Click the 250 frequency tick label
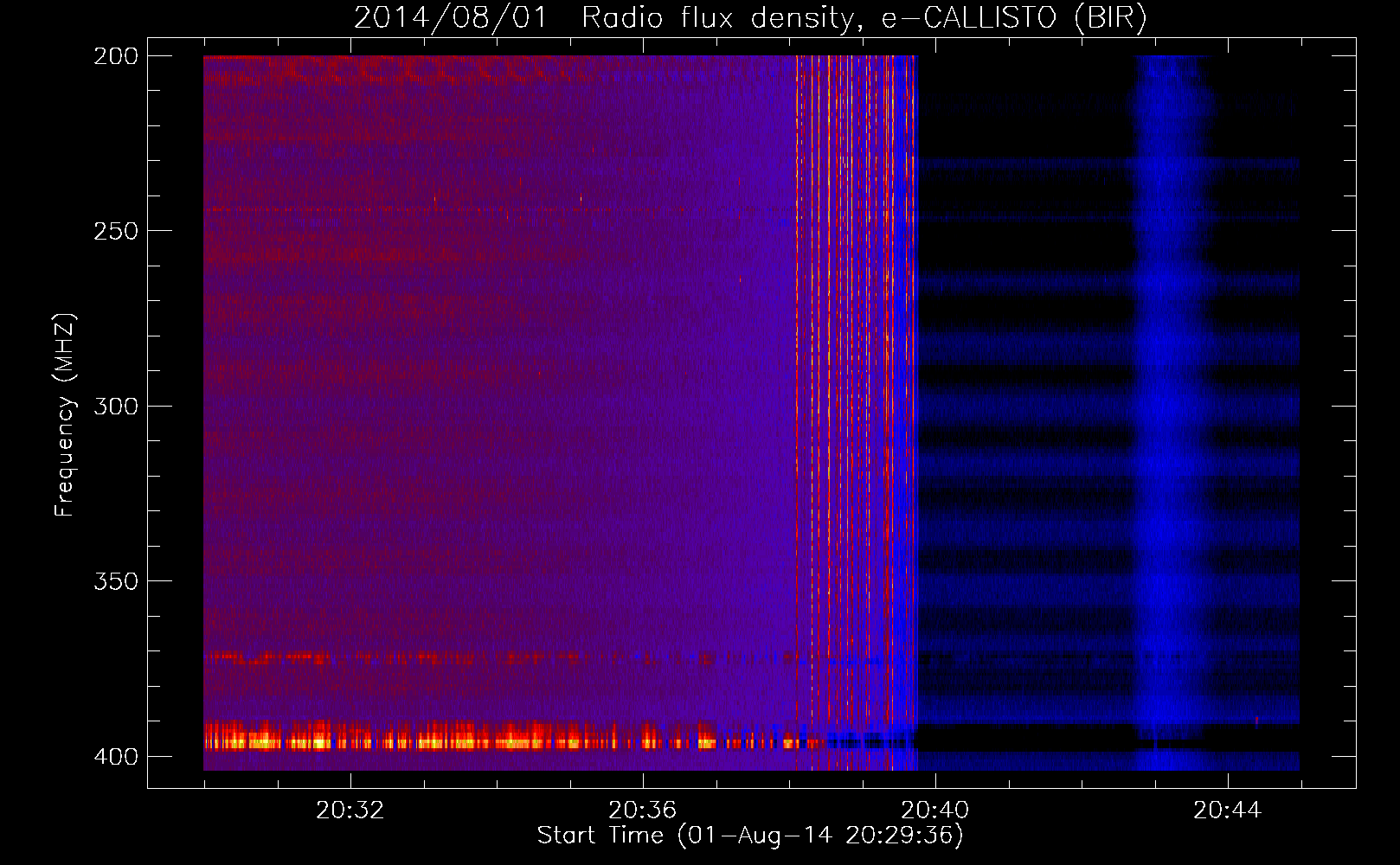This screenshot has width=1400, height=865. [116, 231]
